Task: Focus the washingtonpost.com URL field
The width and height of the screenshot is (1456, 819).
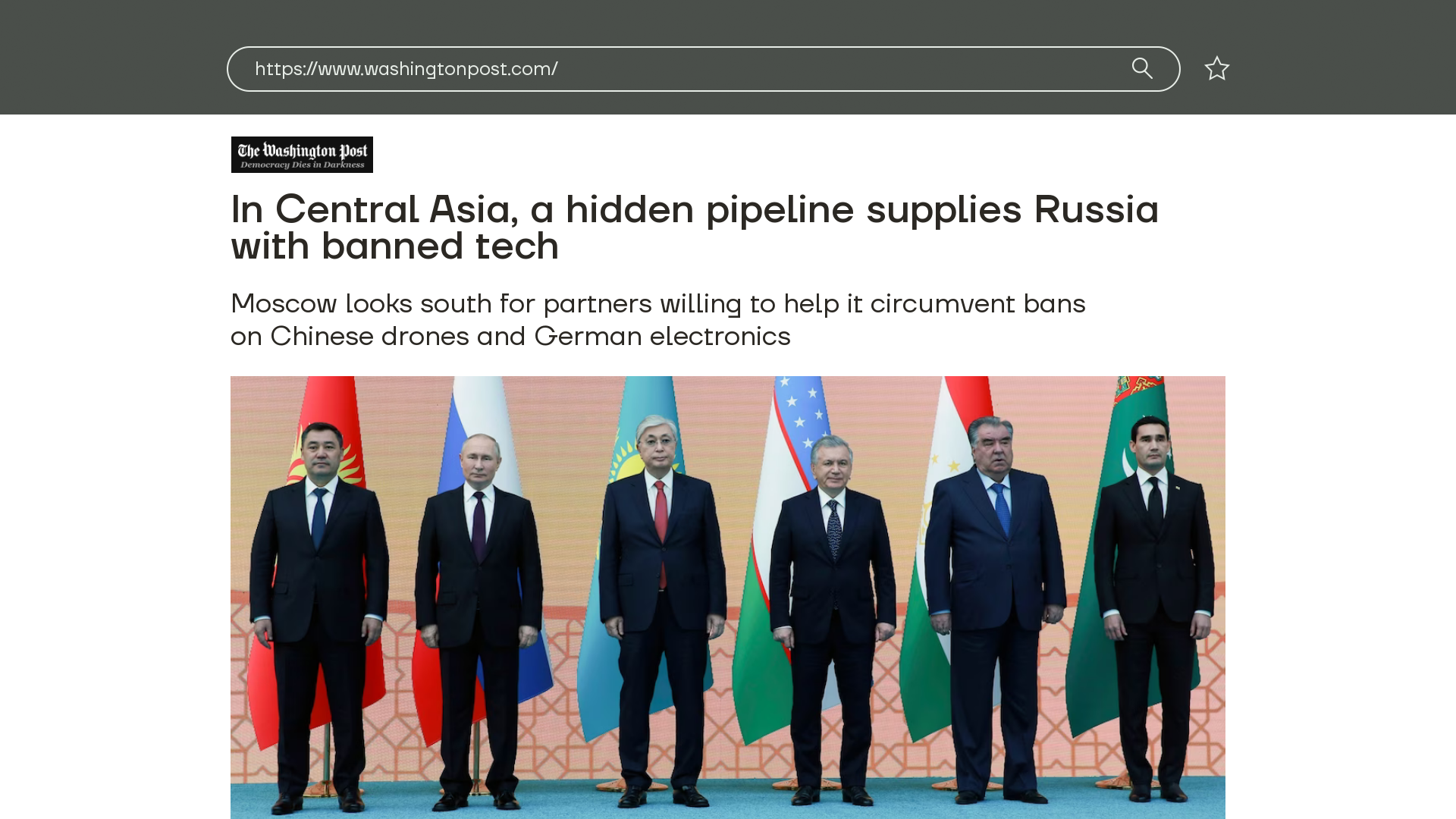Action: point(703,69)
